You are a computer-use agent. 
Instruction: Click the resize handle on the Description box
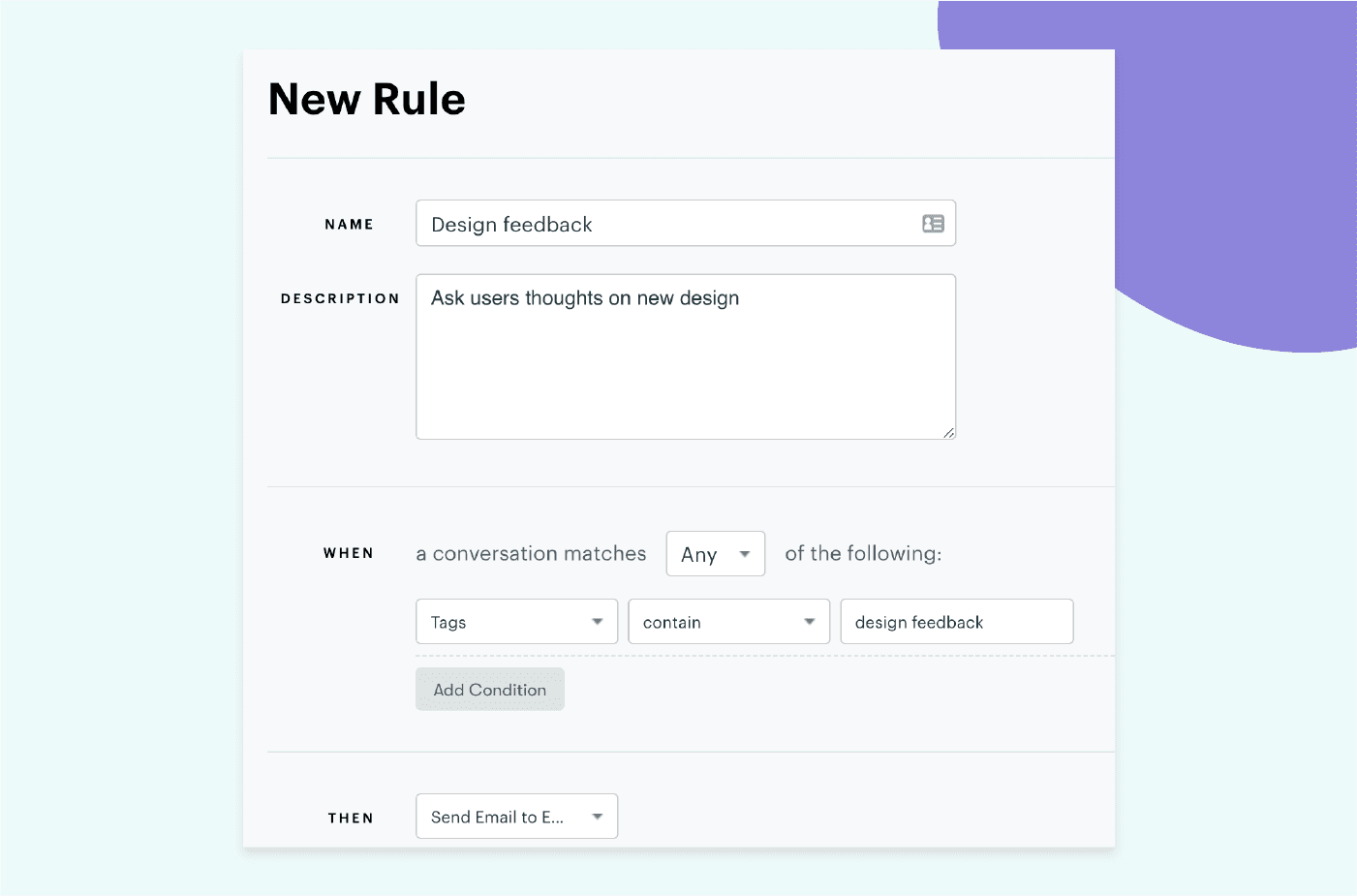click(949, 432)
